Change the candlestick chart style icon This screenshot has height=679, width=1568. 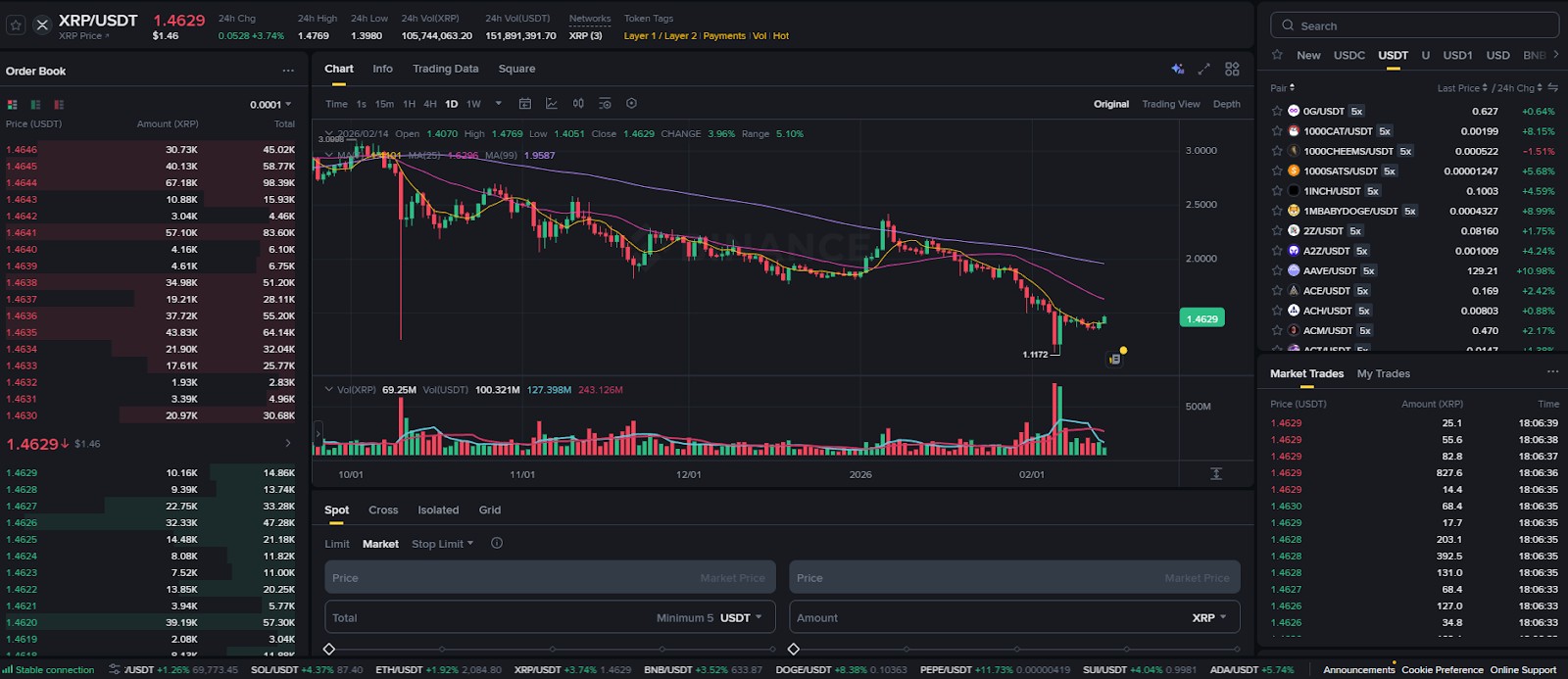click(x=578, y=104)
